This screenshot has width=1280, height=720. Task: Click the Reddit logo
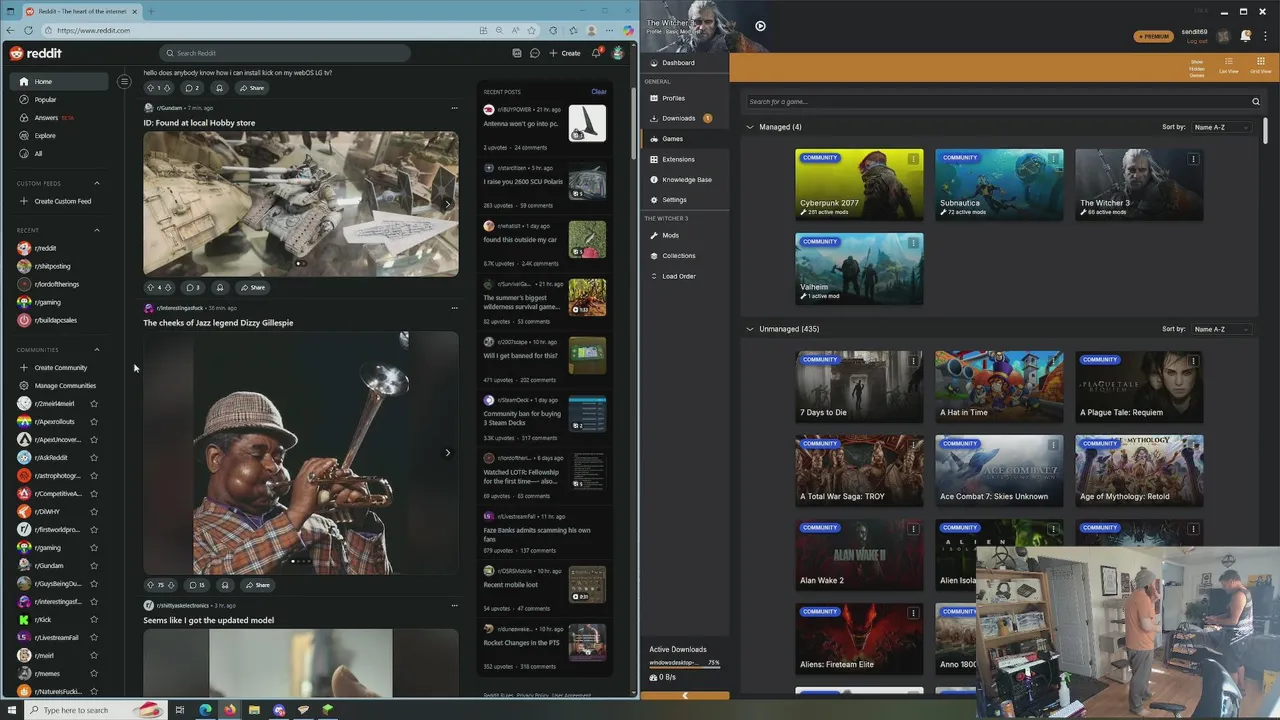[x=36, y=53]
